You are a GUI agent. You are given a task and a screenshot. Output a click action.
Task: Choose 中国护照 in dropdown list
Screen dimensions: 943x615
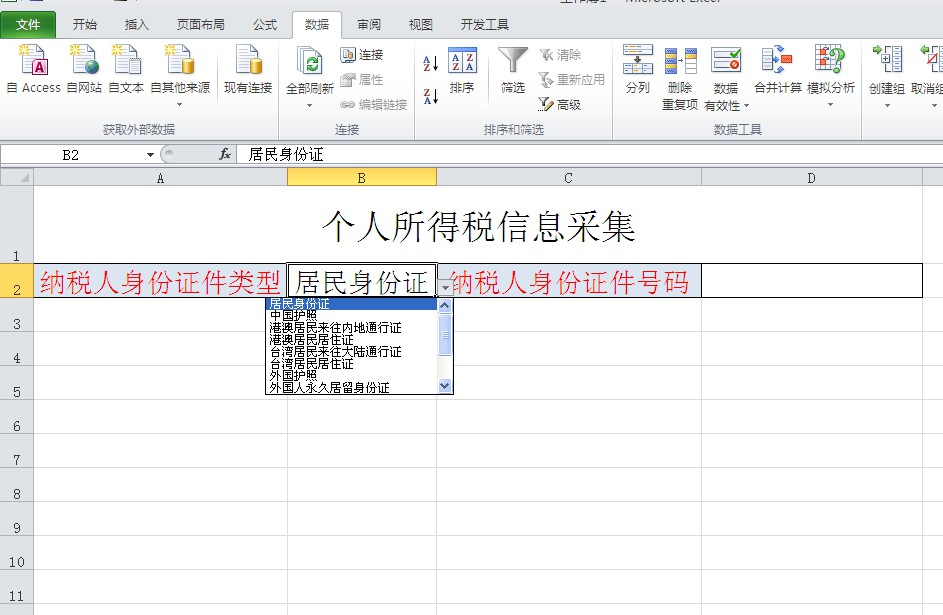click(351, 316)
